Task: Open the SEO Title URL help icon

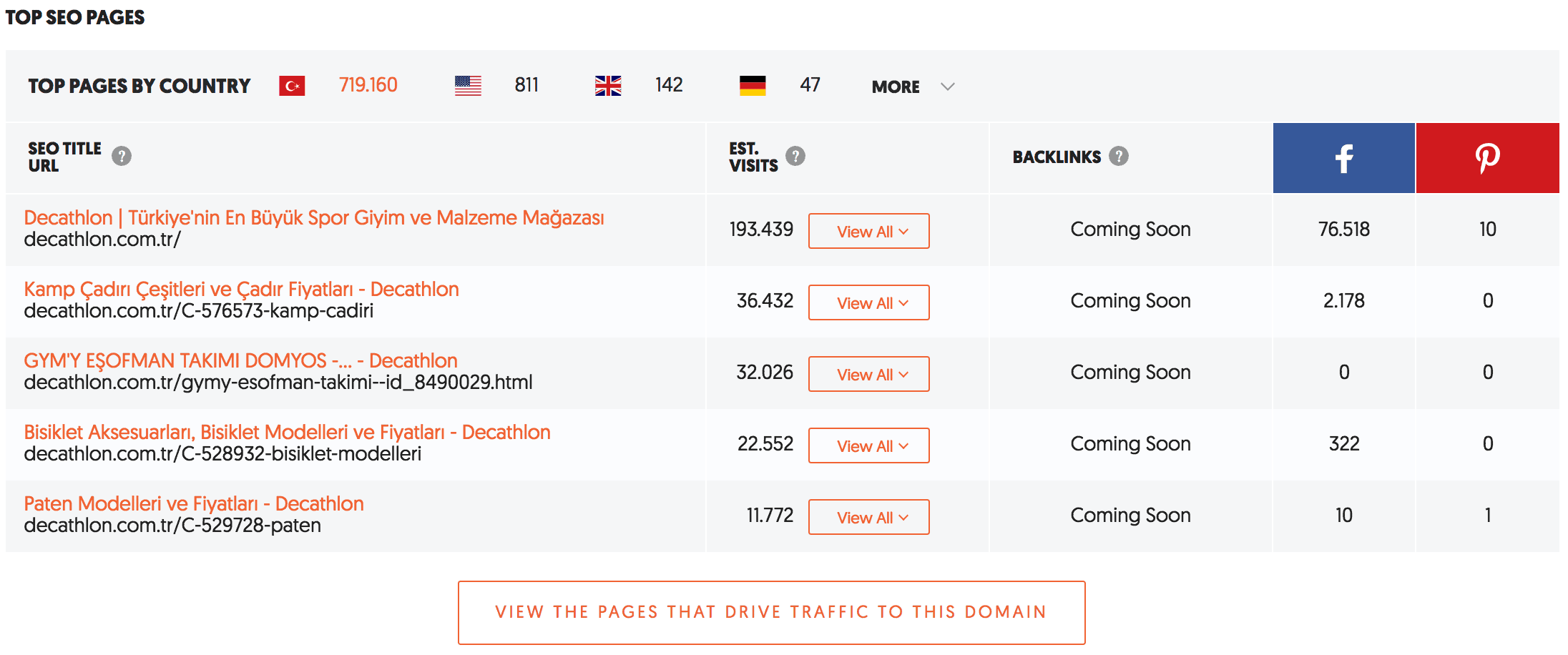Action: coord(122,156)
